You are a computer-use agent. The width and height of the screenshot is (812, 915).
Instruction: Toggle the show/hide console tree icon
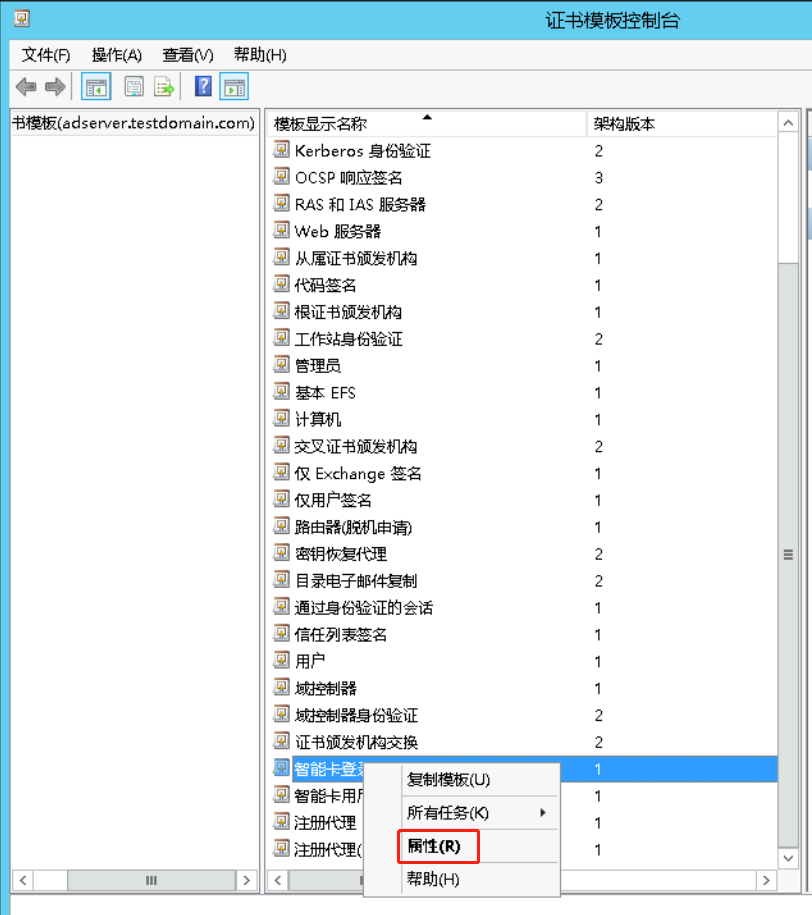coord(96,87)
